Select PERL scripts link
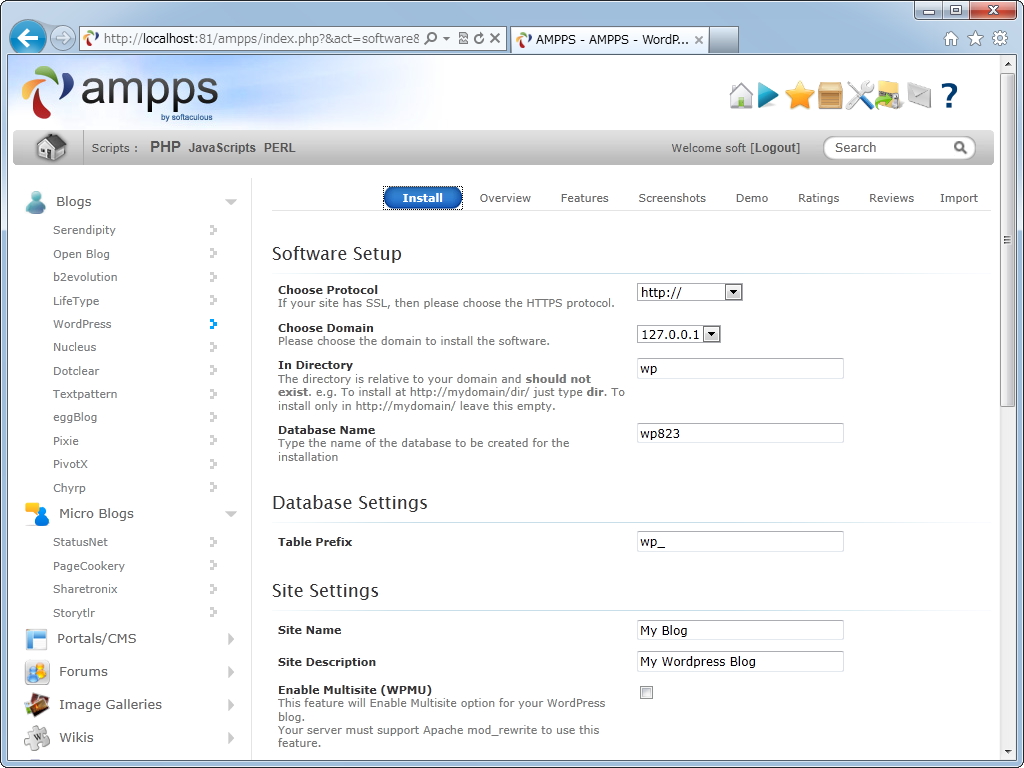Viewport: 1024px width, 768px height. click(x=280, y=148)
